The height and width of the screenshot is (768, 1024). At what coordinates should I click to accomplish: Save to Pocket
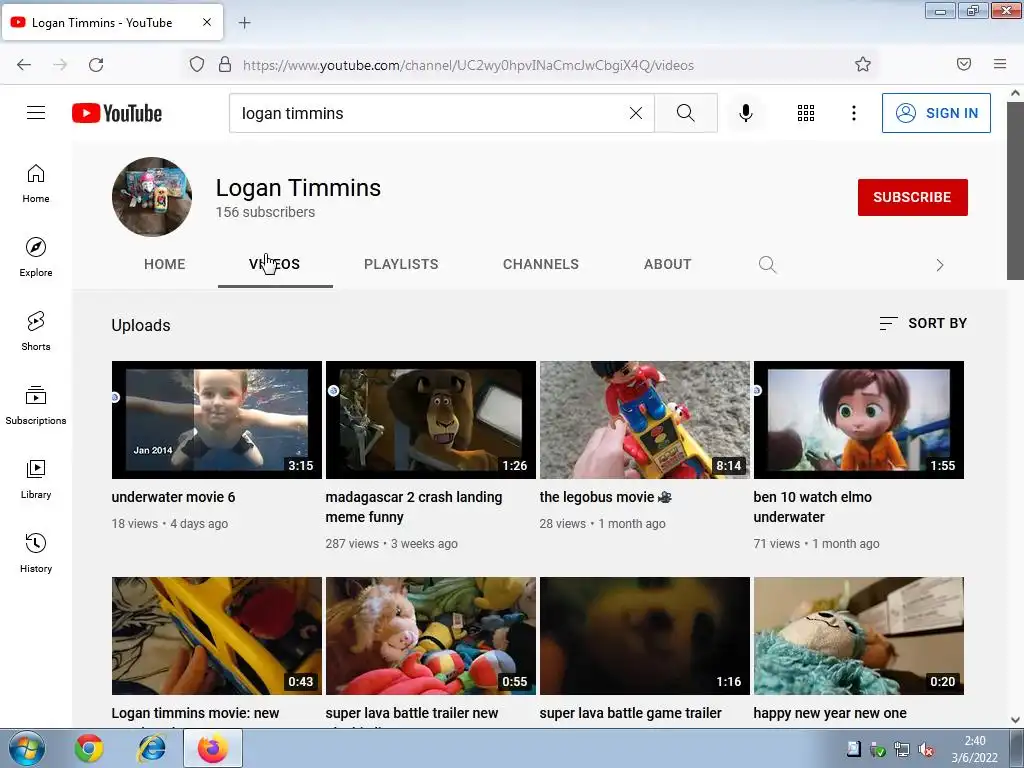click(x=964, y=64)
